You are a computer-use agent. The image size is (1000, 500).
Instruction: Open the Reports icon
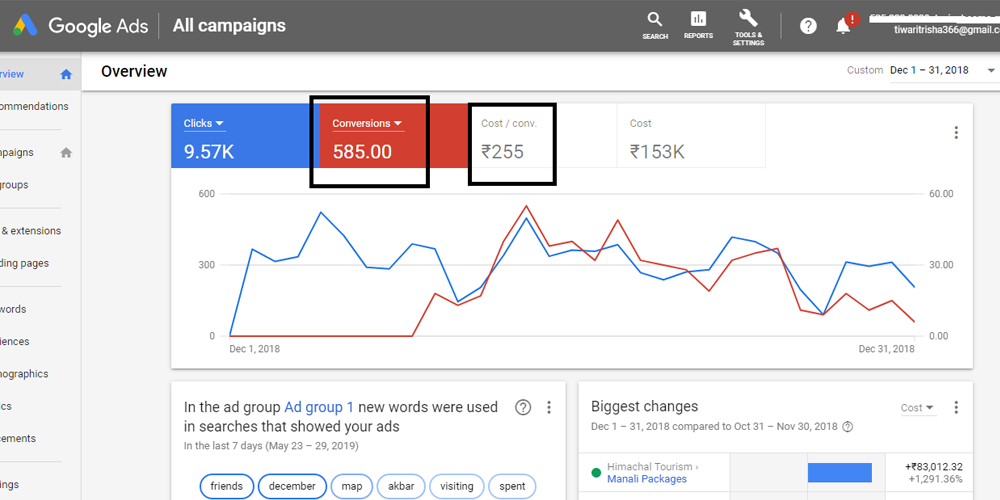[x=698, y=25]
